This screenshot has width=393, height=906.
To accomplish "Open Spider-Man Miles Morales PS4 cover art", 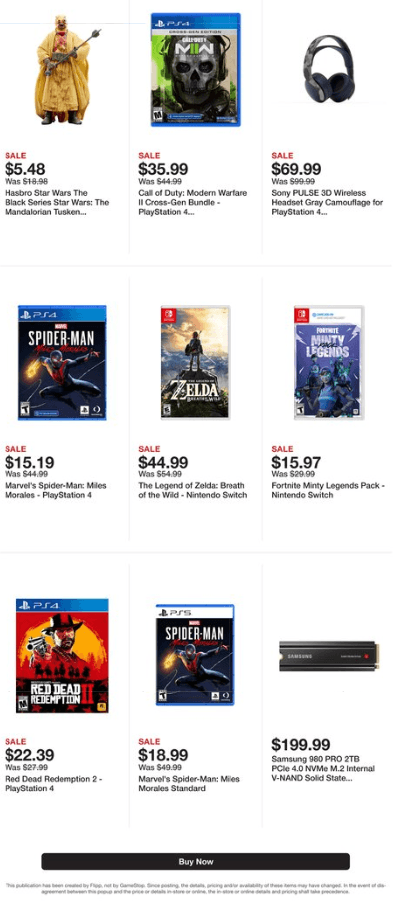I will pyautogui.click(x=62, y=362).
